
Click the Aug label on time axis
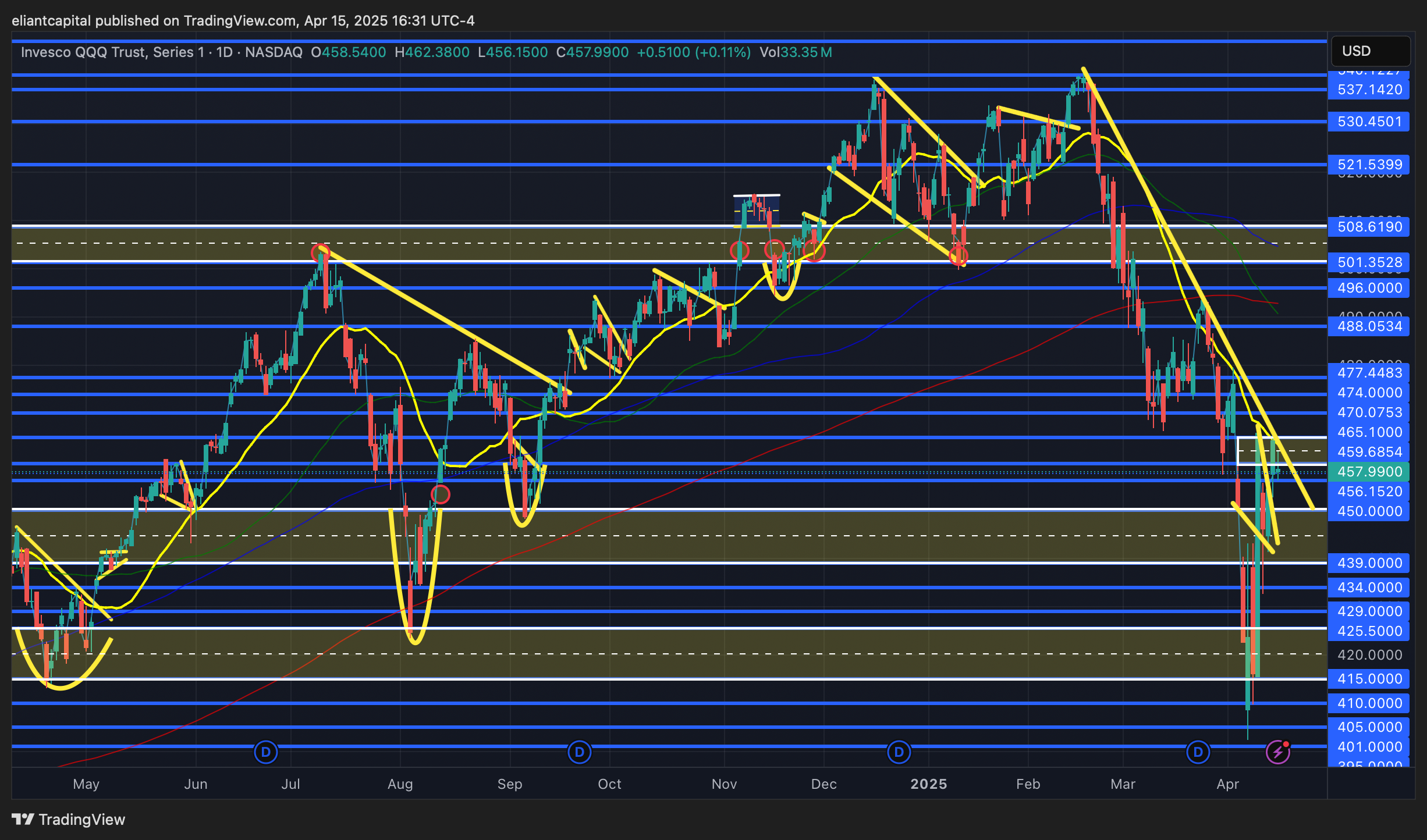[x=400, y=784]
